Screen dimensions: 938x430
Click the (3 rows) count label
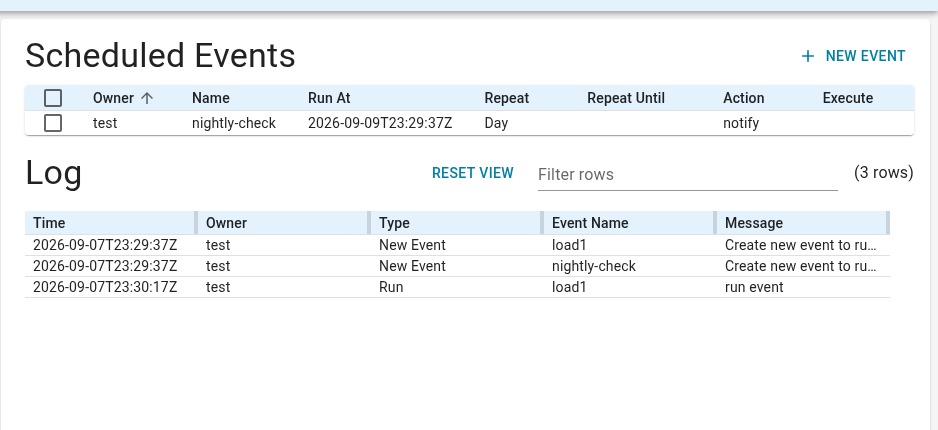point(884,173)
